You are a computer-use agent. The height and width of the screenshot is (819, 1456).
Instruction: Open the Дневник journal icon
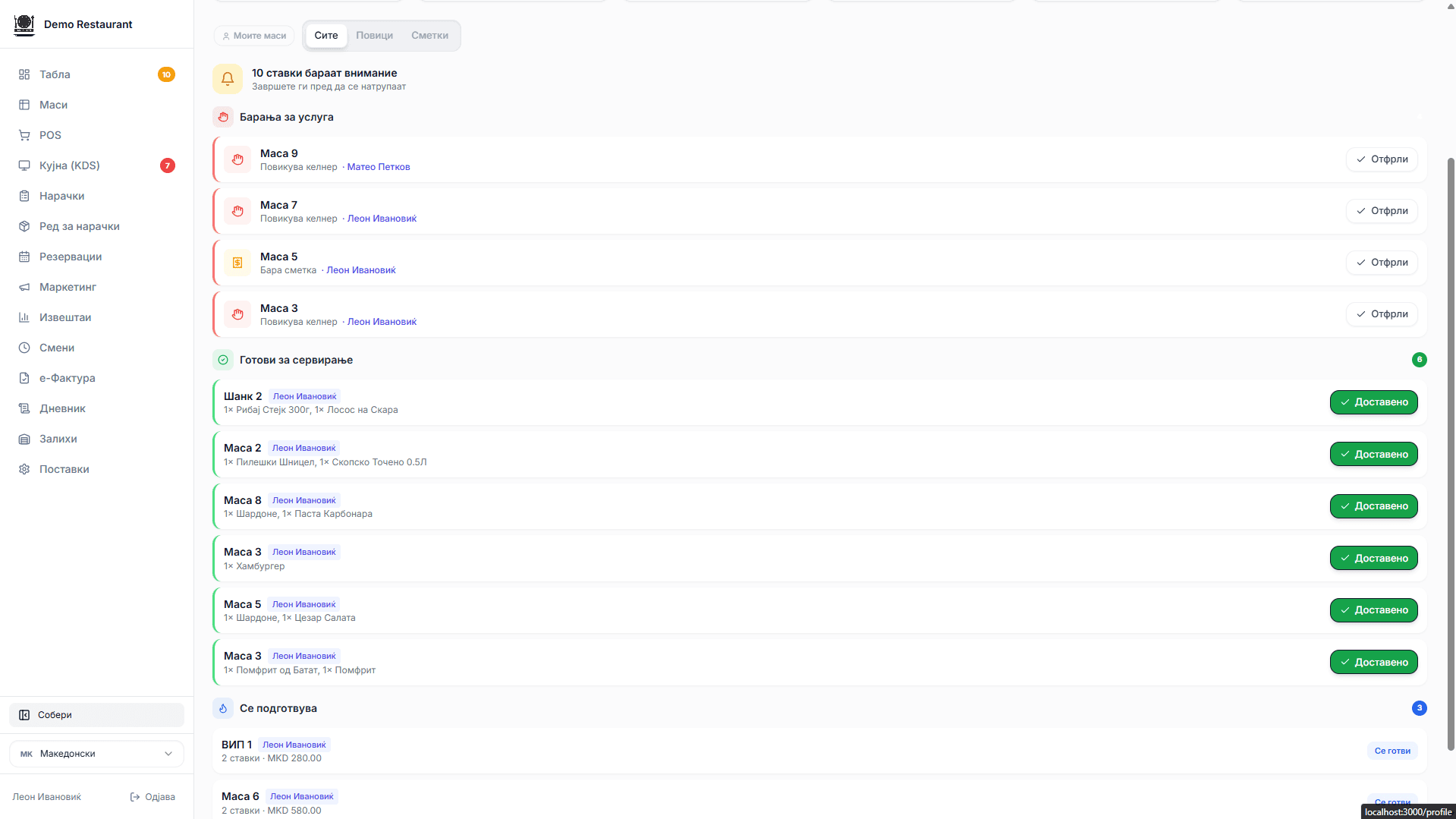point(24,408)
